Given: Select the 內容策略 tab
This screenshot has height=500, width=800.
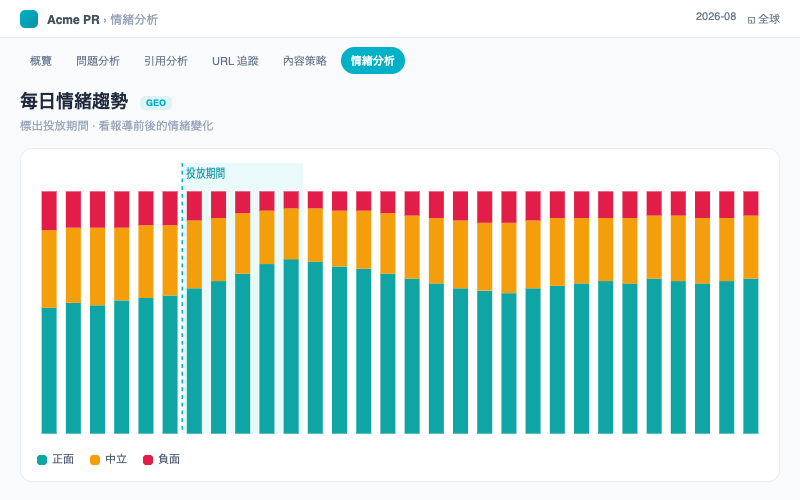Looking at the screenshot, I should click(305, 61).
